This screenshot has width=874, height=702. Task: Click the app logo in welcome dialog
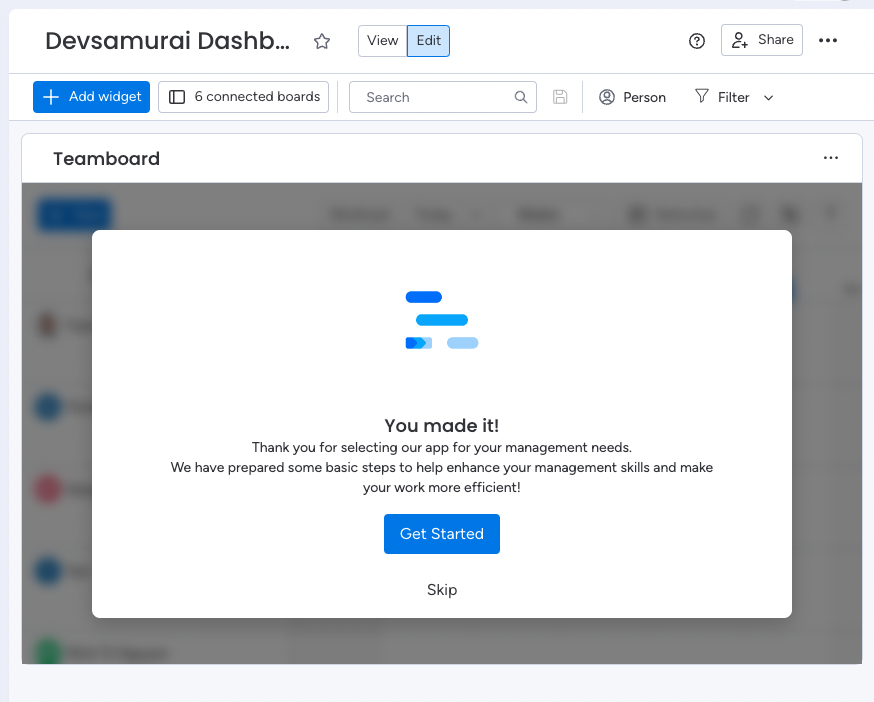[x=441, y=320]
